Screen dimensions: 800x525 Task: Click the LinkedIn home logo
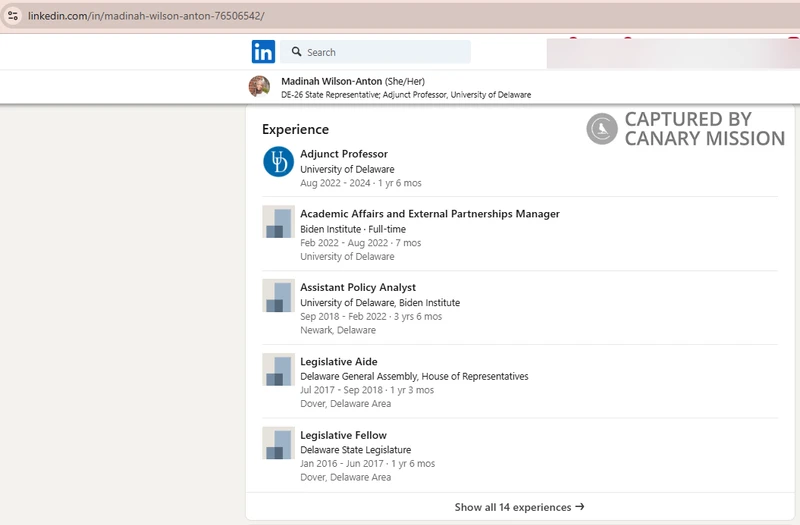[x=263, y=52]
